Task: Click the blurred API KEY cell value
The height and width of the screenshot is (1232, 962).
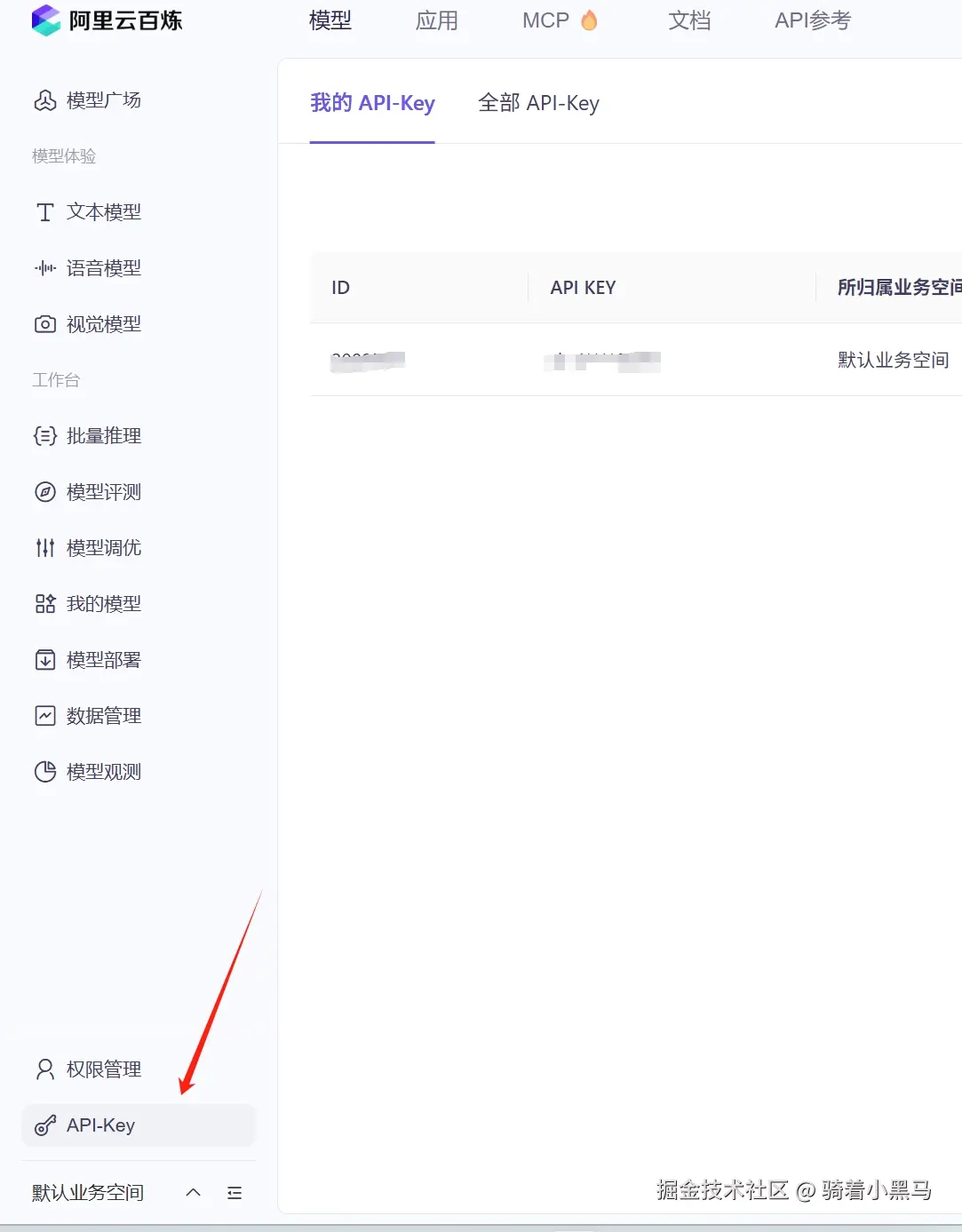Action: pos(602,361)
